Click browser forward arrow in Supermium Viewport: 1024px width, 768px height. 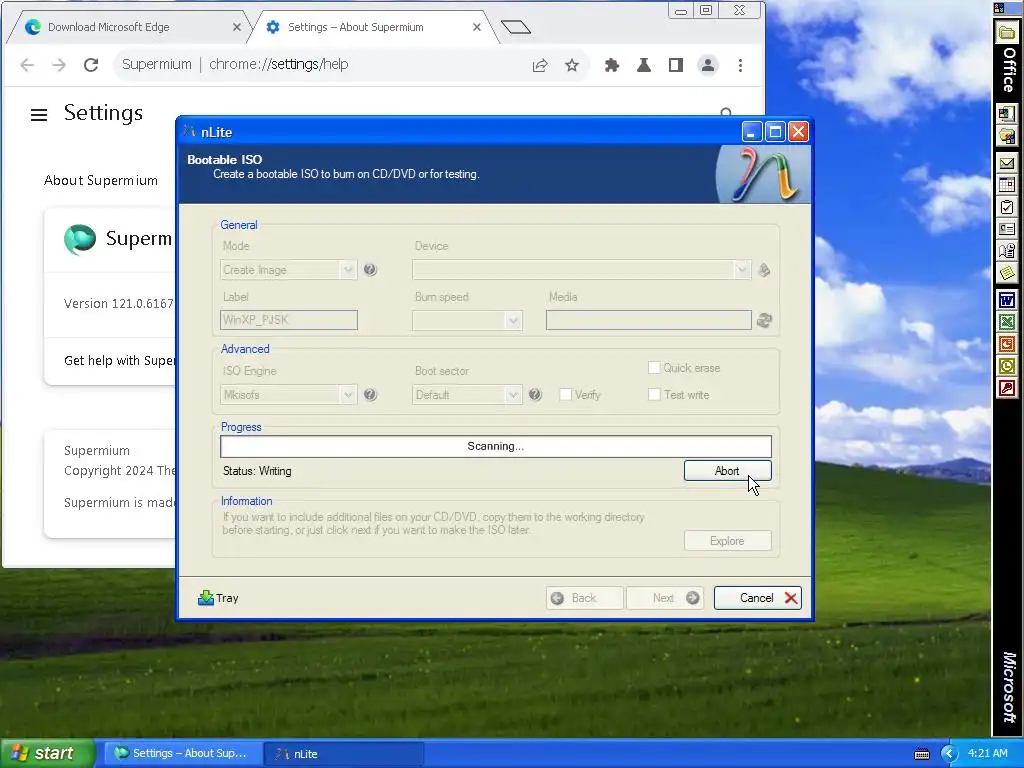tap(59, 65)
